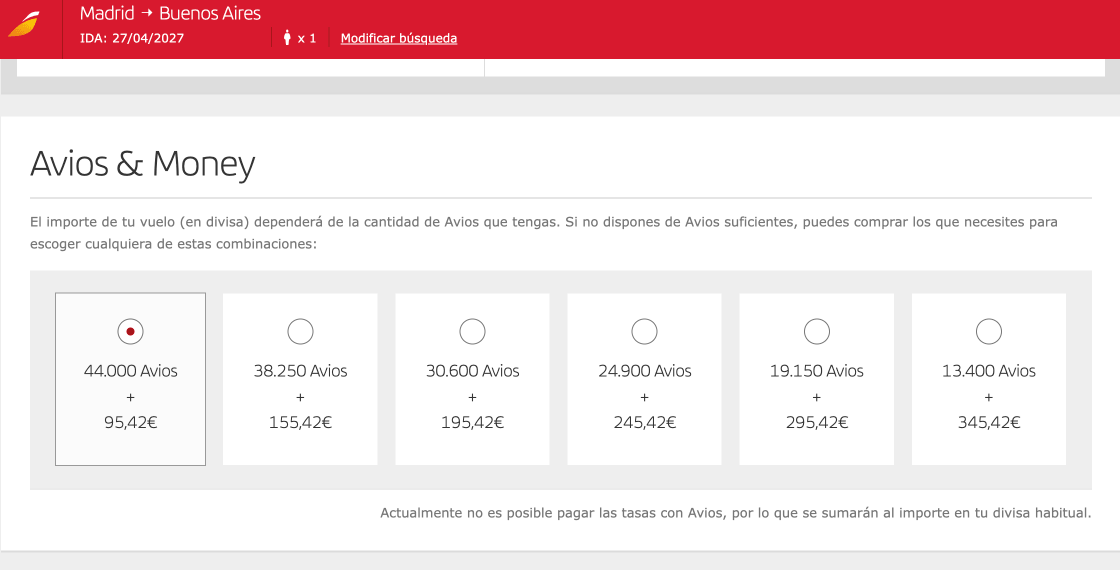This screenshot has height=570, width=1120.
Task: Choose the 13.400 Avios radio option
Action: click(989, 331)
